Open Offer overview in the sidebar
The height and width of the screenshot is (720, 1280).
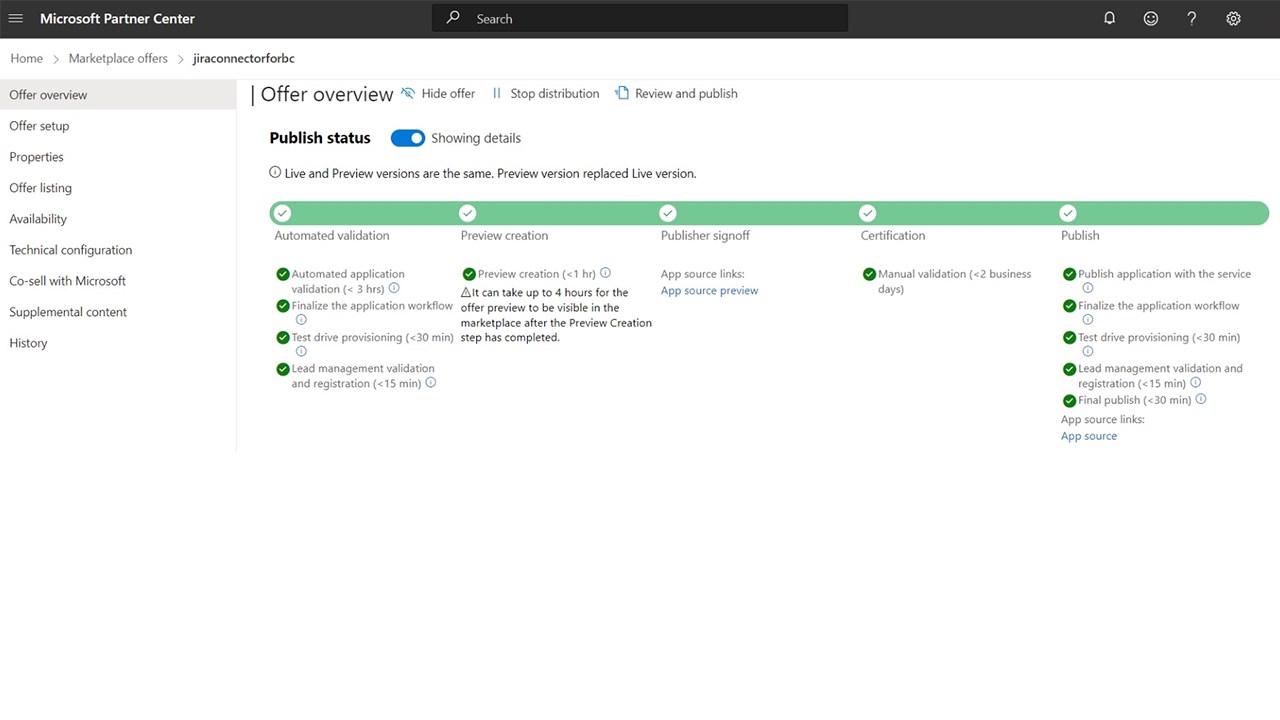coord(118,95)
